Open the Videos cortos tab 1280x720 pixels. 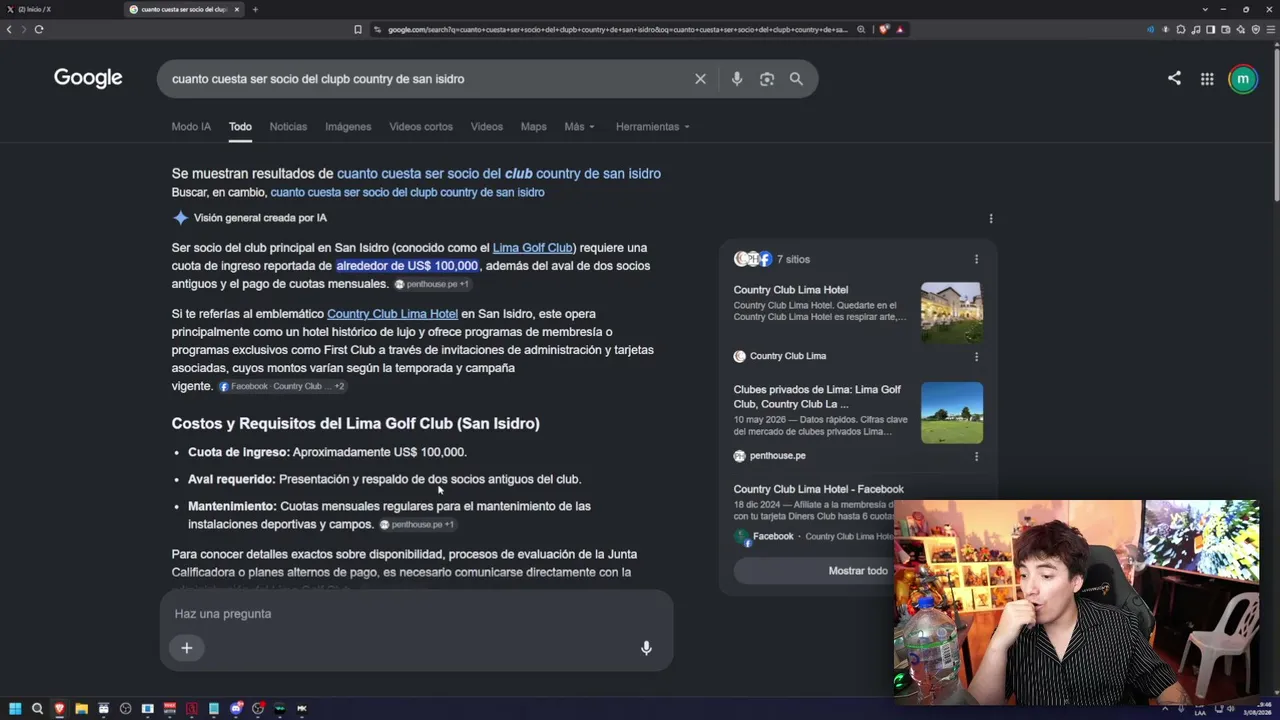[421, 127]
